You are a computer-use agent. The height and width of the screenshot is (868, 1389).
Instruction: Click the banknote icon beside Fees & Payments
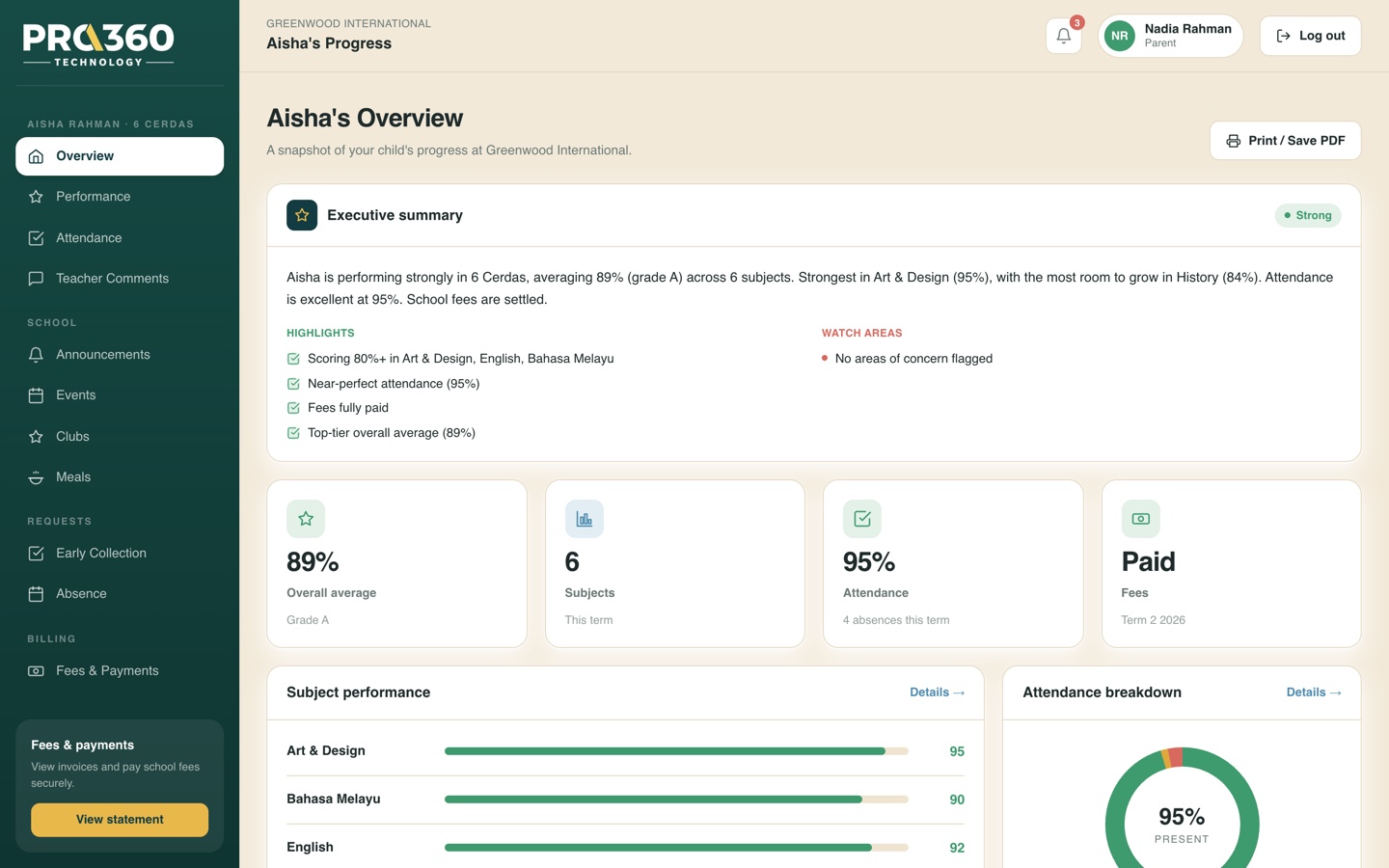[x=36, y=671]
